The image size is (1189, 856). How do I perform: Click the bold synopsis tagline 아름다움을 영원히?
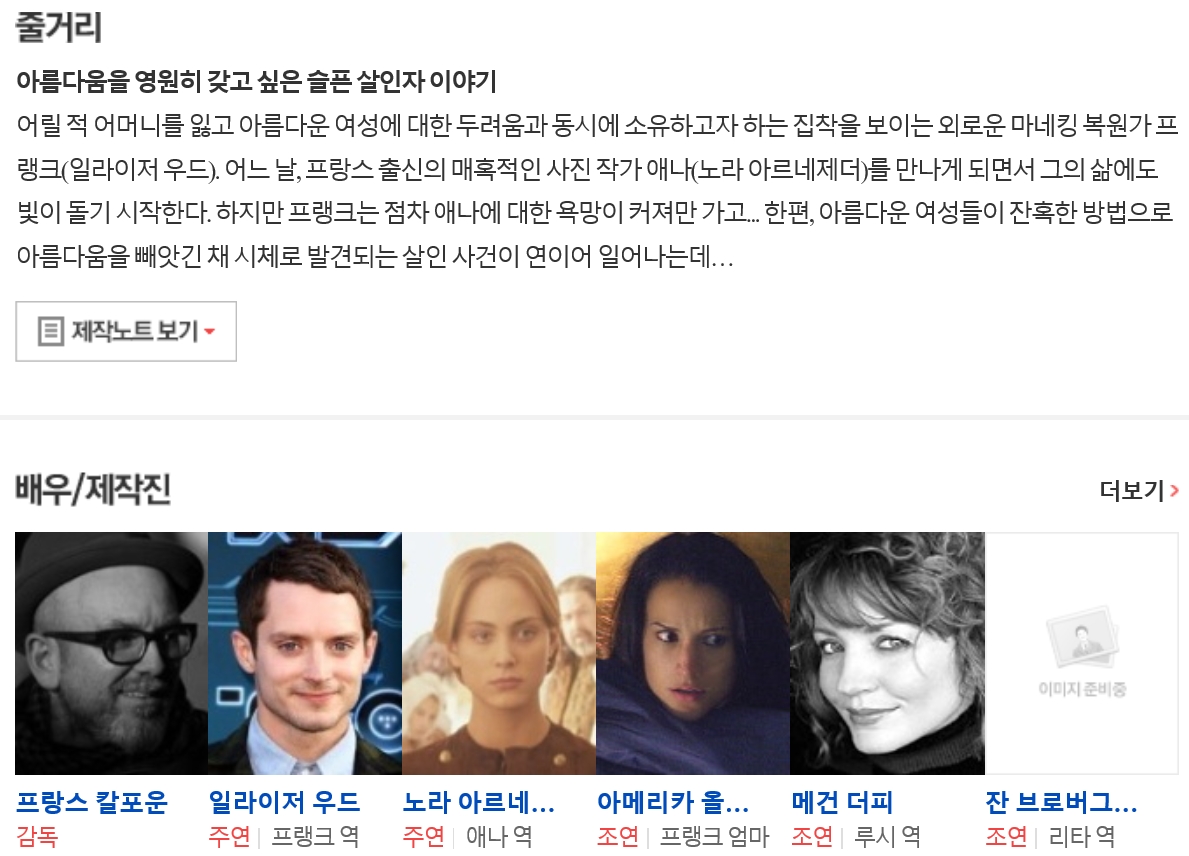point(256,81)
